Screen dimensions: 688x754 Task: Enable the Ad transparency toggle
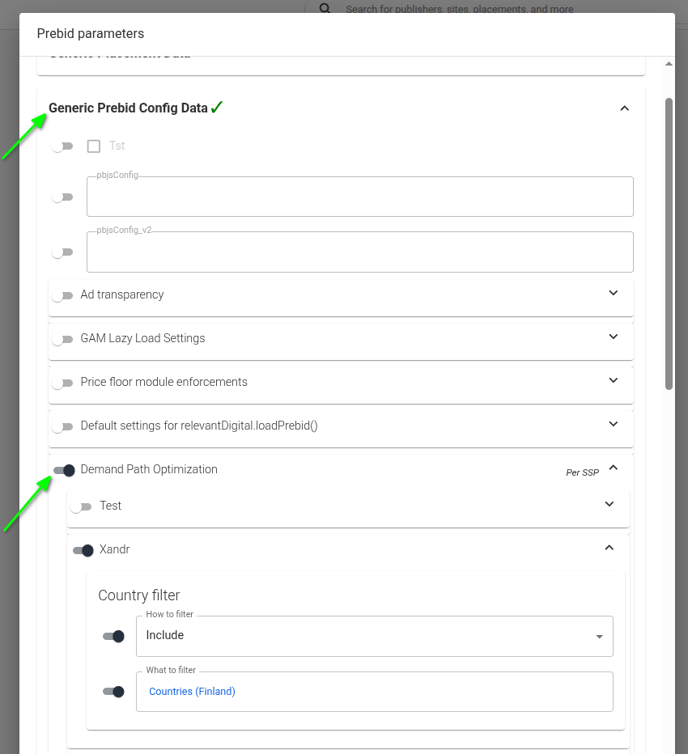pyautogui.click(x=64, y=296)
